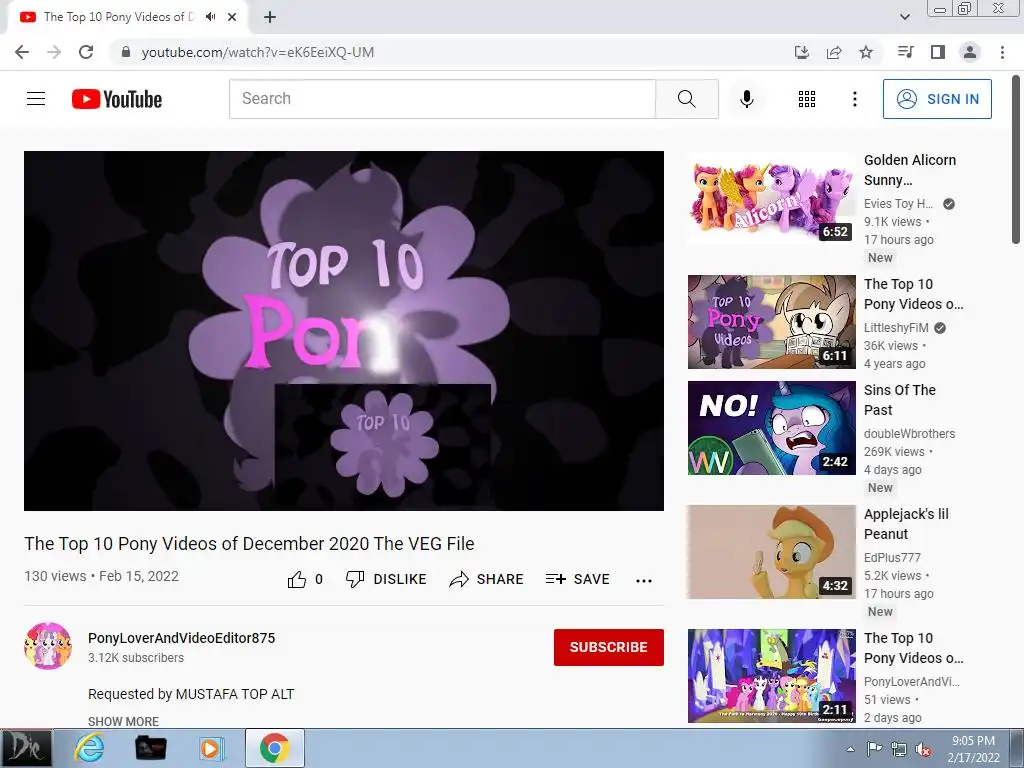Open Chrome profile menu
This screenshot has width=1024, height=768.
point(970,52)
